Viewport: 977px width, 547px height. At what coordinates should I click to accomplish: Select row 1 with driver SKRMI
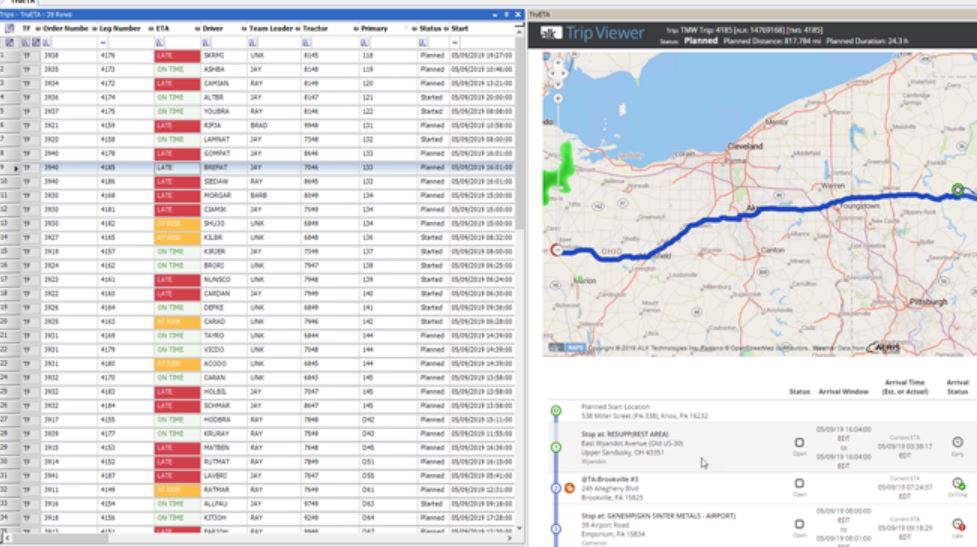(x=258, y=55)
